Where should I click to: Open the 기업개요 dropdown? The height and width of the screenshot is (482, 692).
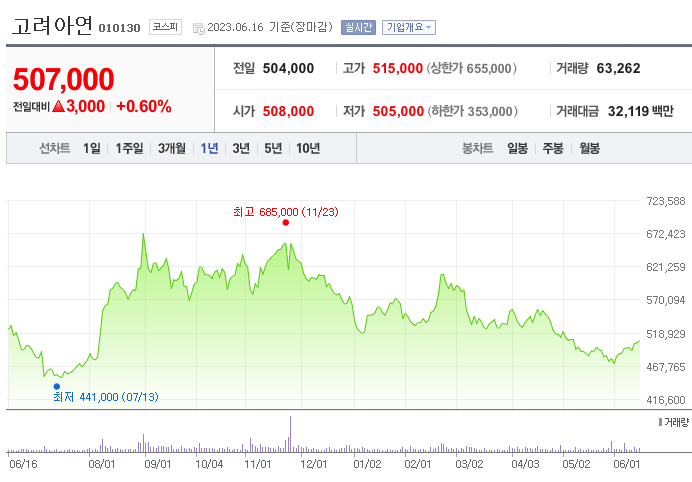[409, 27]
